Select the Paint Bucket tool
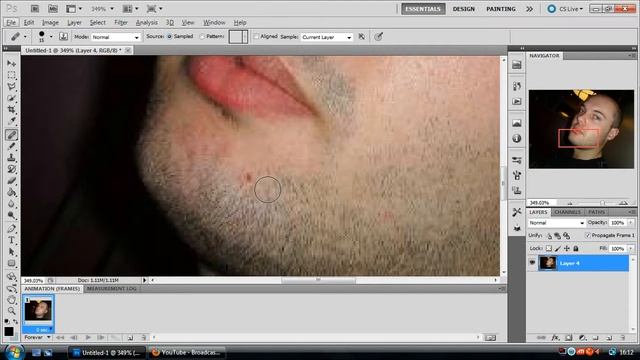Image resolution: width=640 pixels, height=360 pixels. pyautogui.click(x=11, y=192)
